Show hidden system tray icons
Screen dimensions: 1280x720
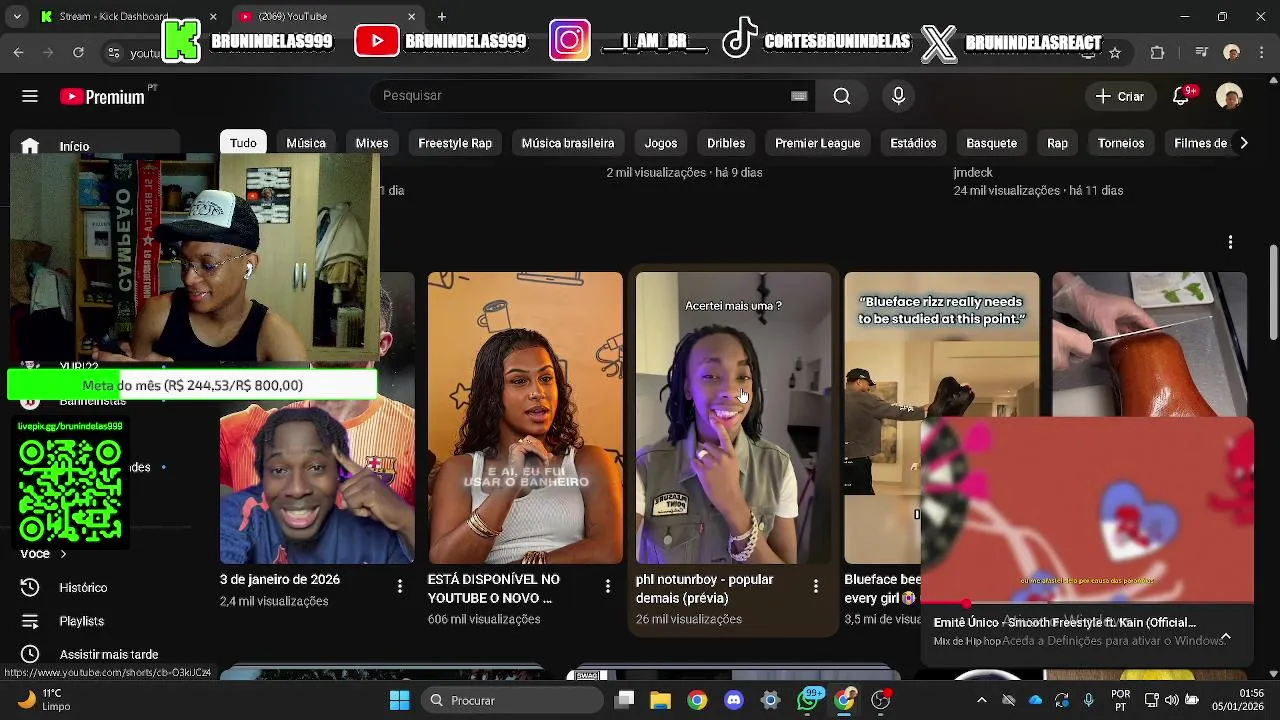click(x=982, y=700)
